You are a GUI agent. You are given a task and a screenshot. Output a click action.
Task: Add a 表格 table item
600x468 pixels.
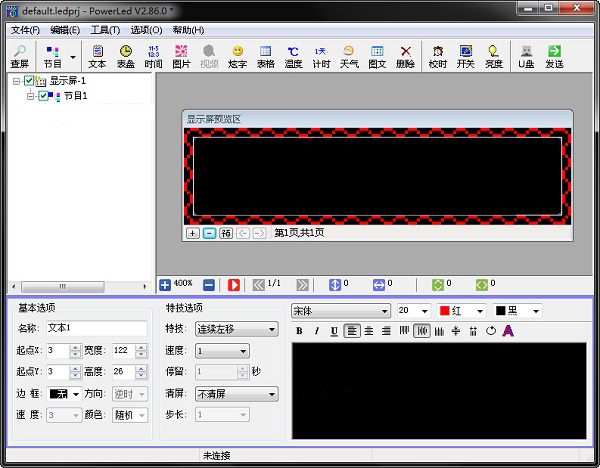tap(266, 57)
